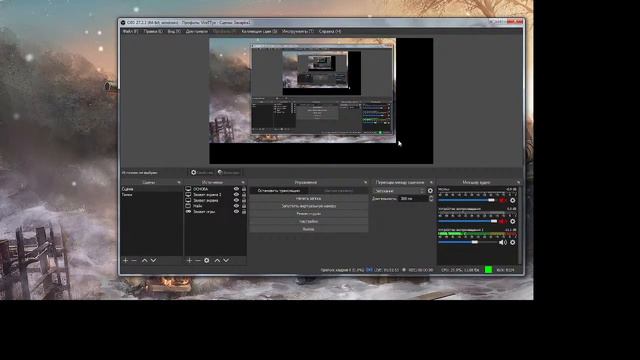Viewport: 640px width, 360px height.
Task: Open the Справка menu
Action: 330,31
